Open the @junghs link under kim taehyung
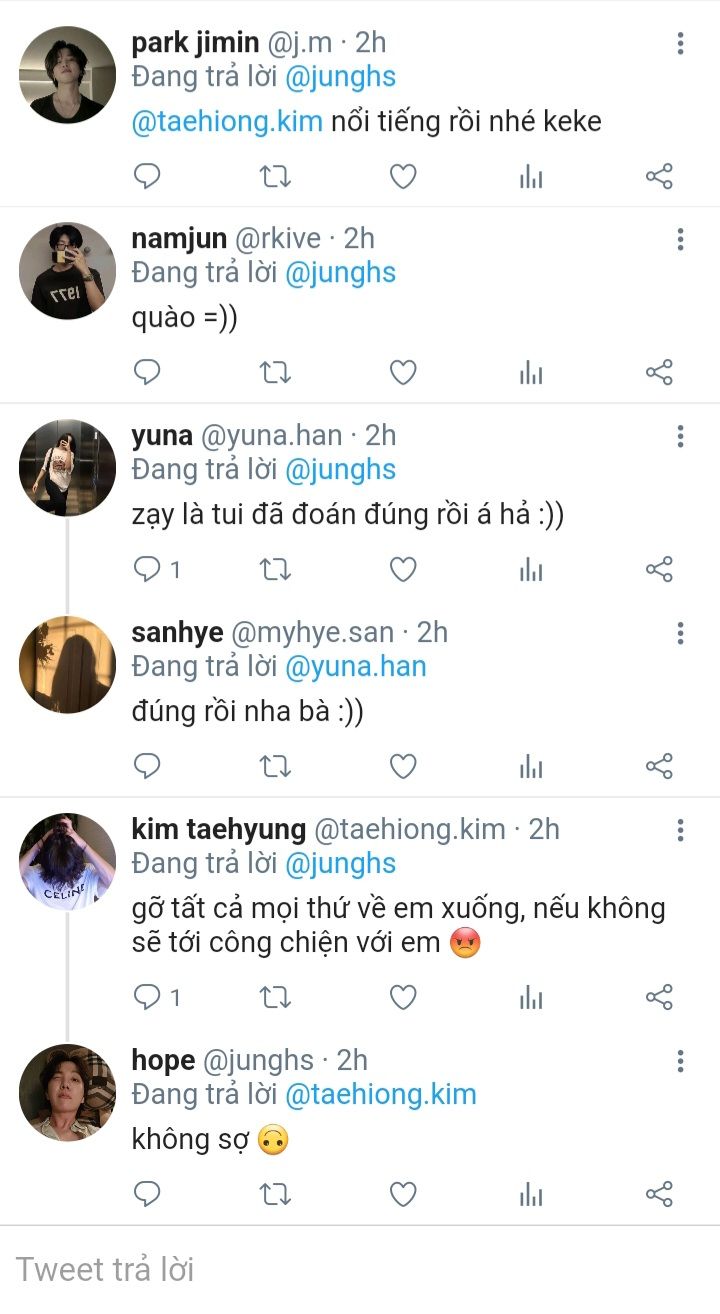 pyautogui.click(x=340, y=863)
